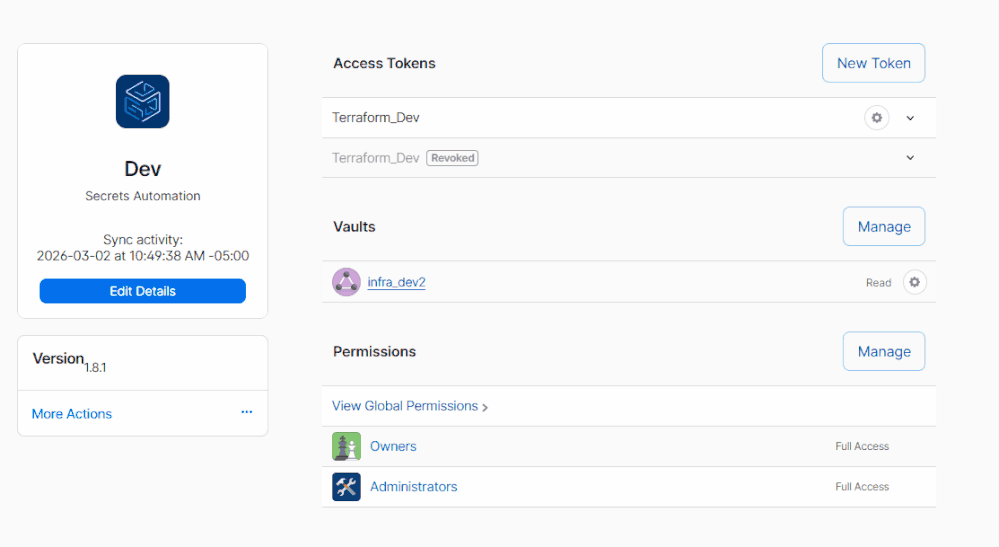
Task: Expand the active Terraform_Dev token chevron
Action: coord(910,118)
